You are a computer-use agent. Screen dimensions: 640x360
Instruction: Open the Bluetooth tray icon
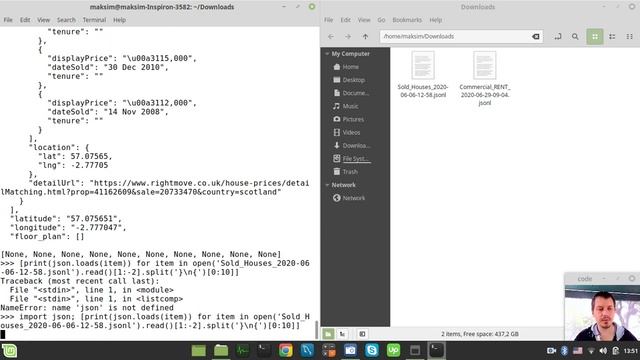point(564,351)
